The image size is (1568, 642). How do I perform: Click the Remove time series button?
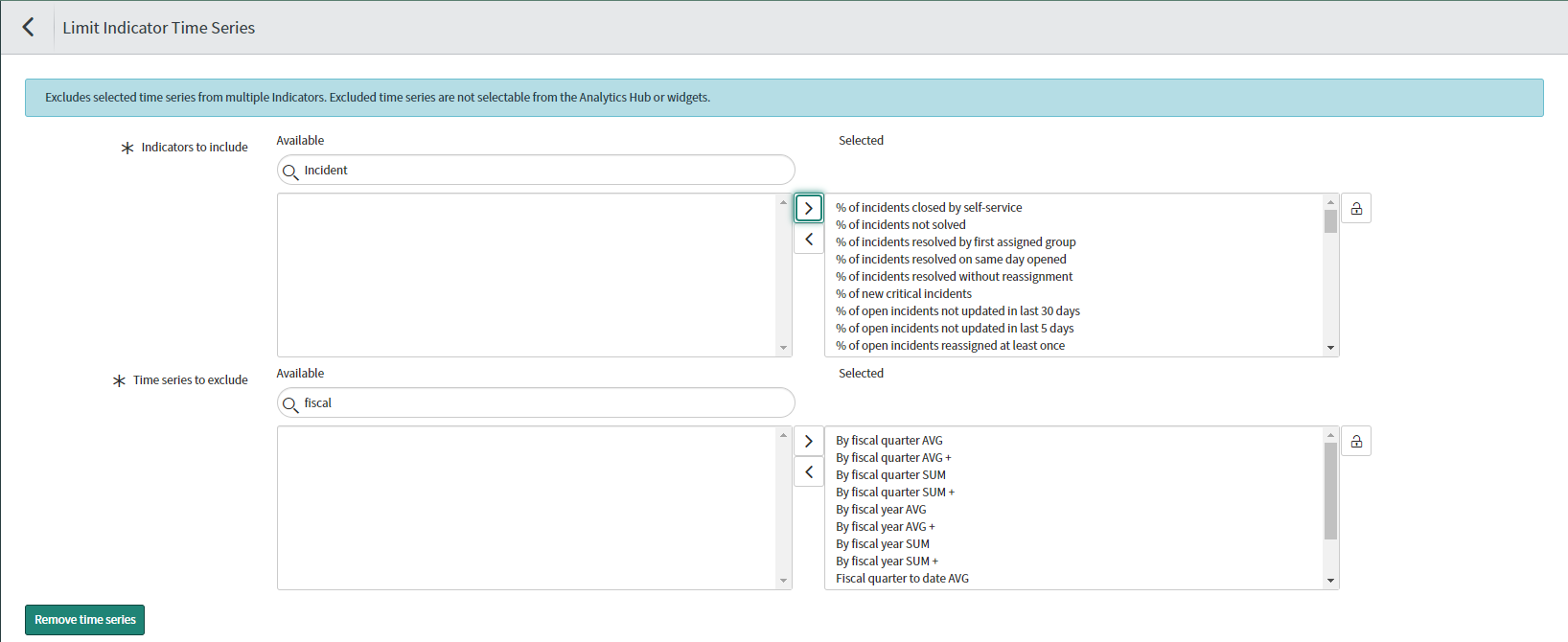pyautogui.click(x=85, y=620)
